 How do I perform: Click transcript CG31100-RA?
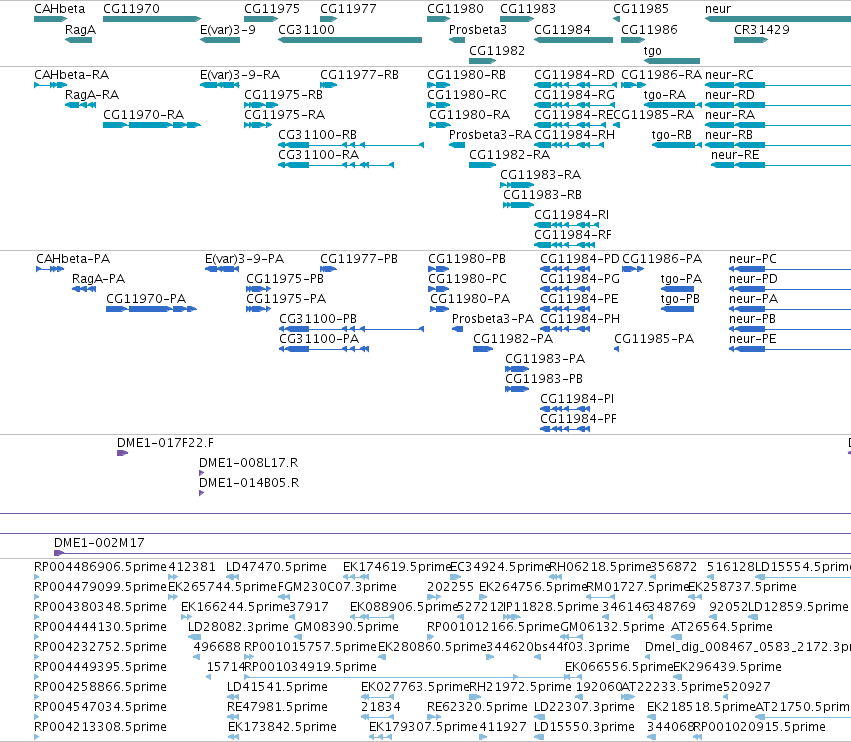click(319, 155)
